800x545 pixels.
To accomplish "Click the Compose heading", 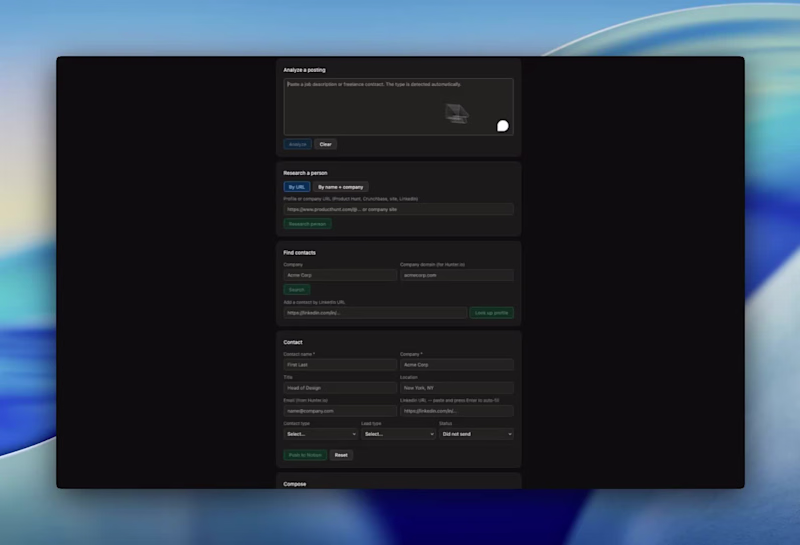I will coord(294,484).
